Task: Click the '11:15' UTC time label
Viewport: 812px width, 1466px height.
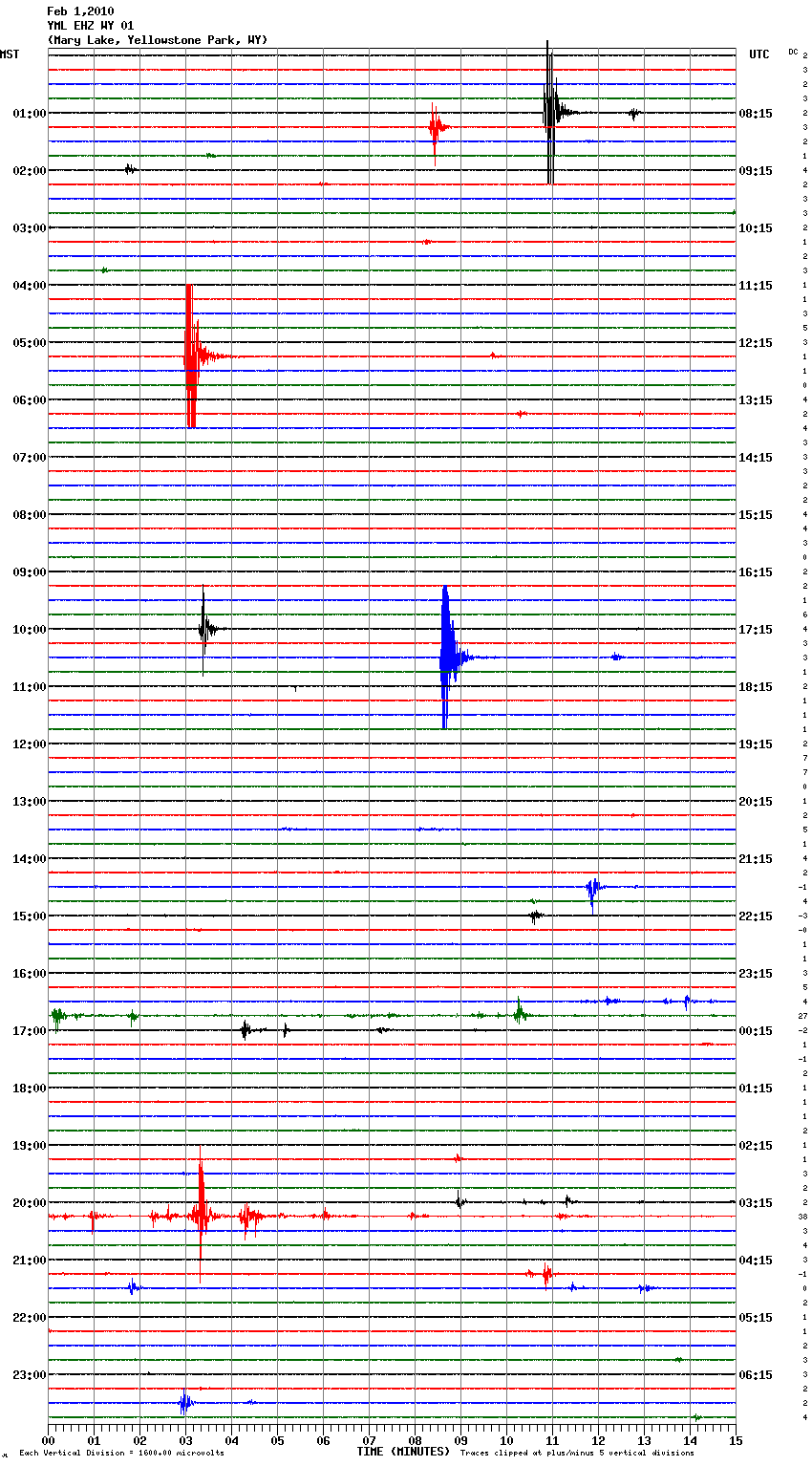Action: pyautogui.click(x=756, y=285)
